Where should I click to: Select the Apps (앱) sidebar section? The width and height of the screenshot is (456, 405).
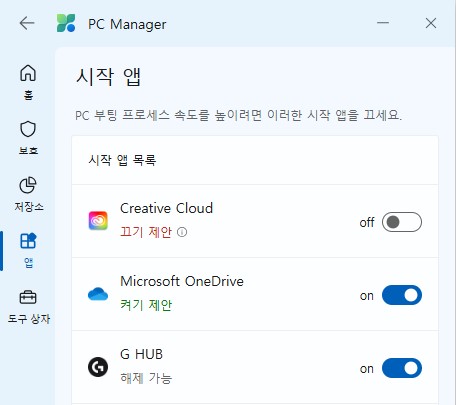[28, 251]
